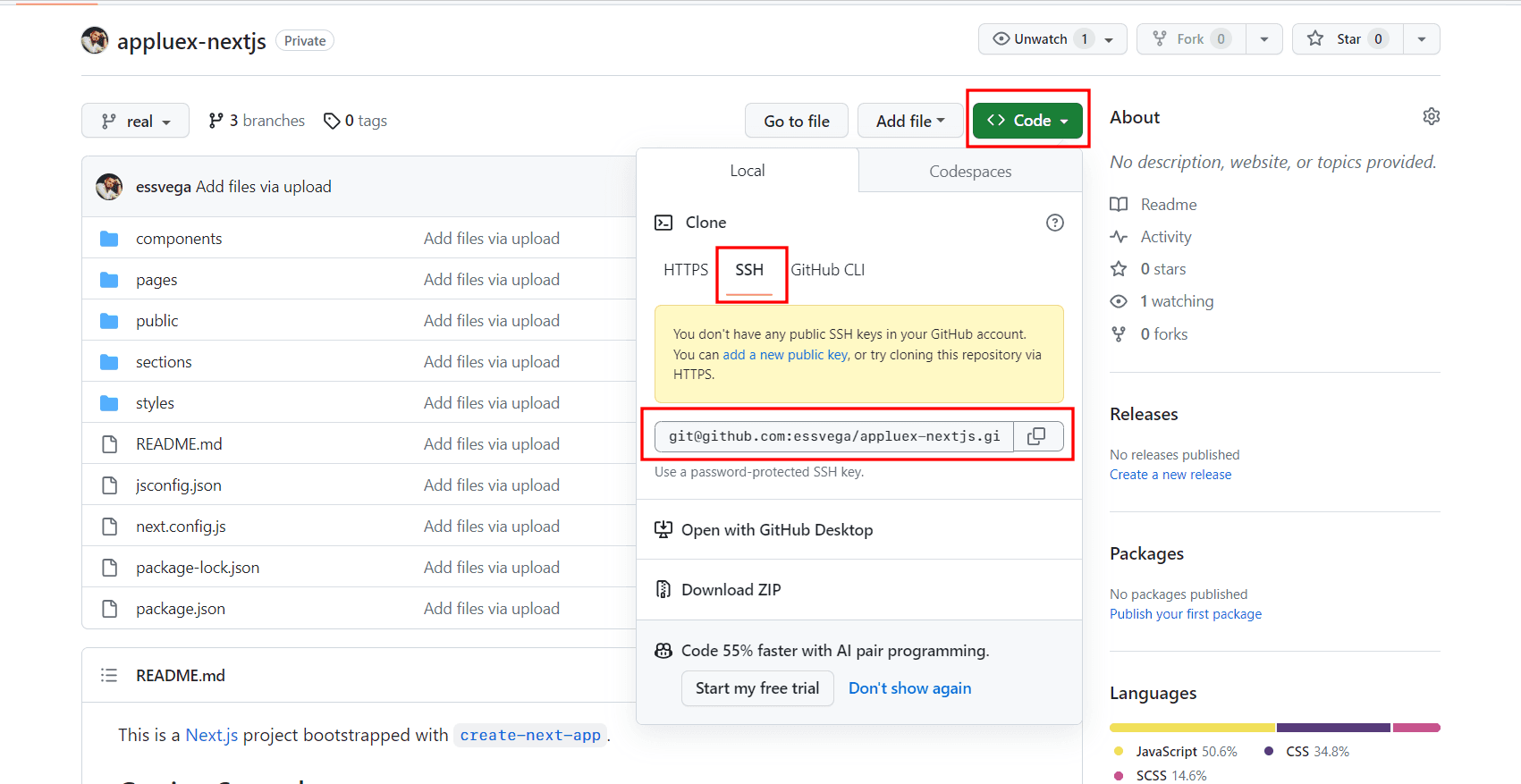
Task: Click the SSH clone URL input field
Action: tap(834, 436)
